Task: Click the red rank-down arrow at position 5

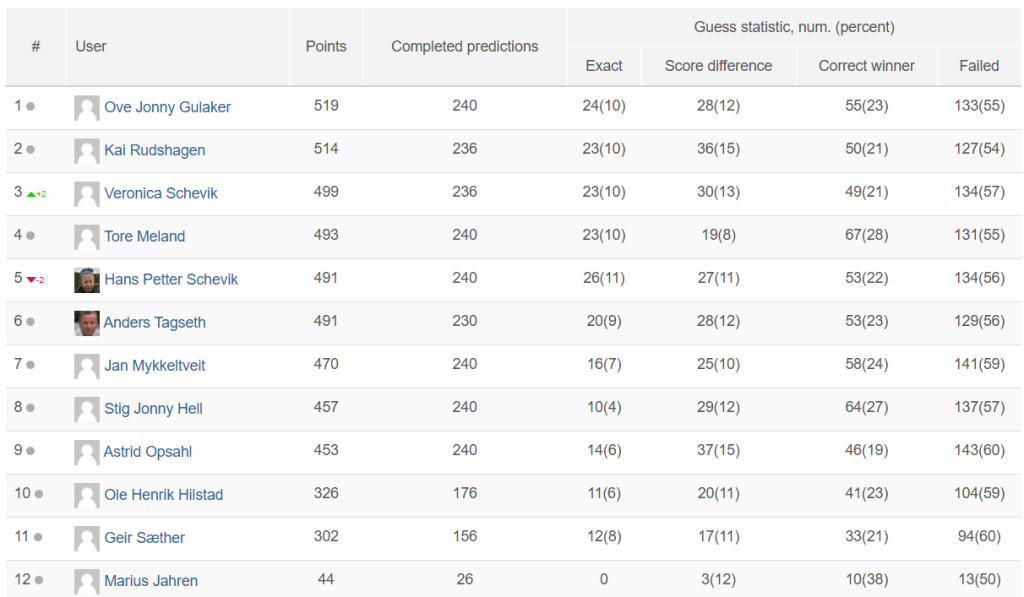Action: coord(32,280)
